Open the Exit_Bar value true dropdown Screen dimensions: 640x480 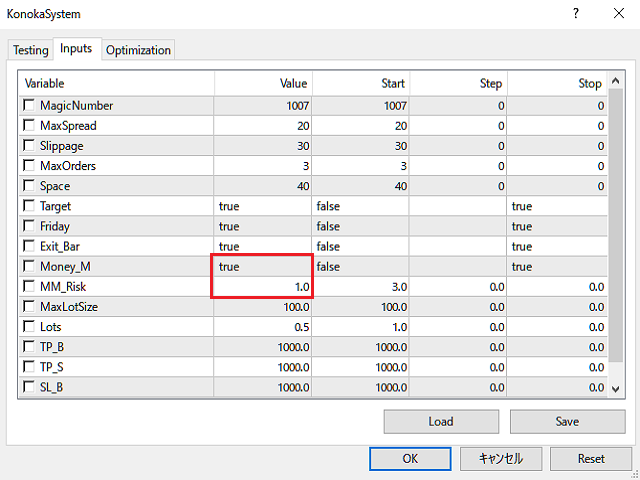point(263,247)
